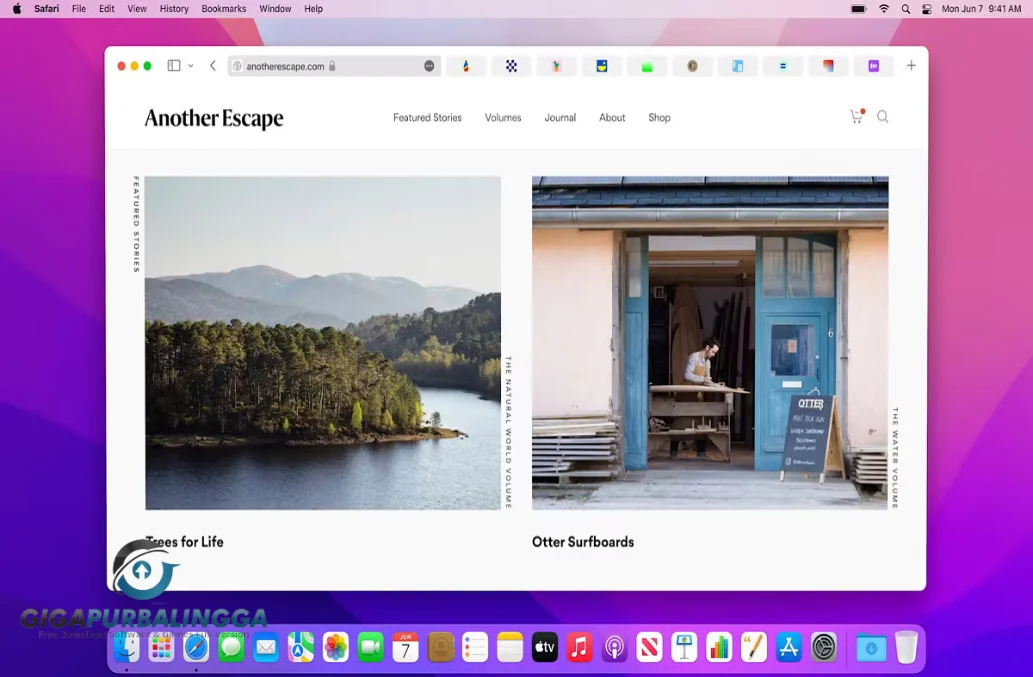Expand the chevron beside the sidebar button
This screenshot has width=1033, height=677.
(x=190, y=65)
